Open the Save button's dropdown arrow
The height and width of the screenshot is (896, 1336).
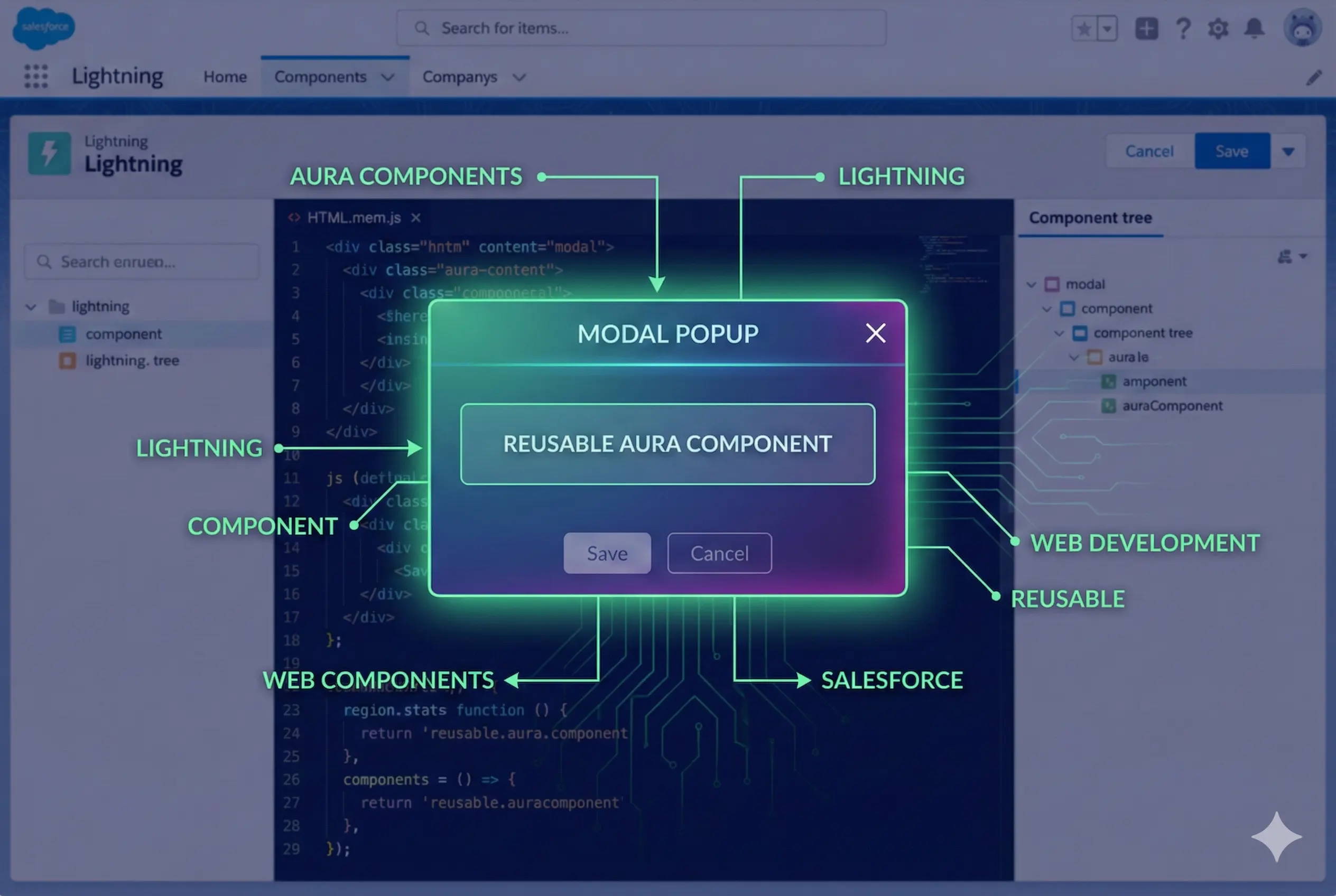click(x=1288, y=151)
